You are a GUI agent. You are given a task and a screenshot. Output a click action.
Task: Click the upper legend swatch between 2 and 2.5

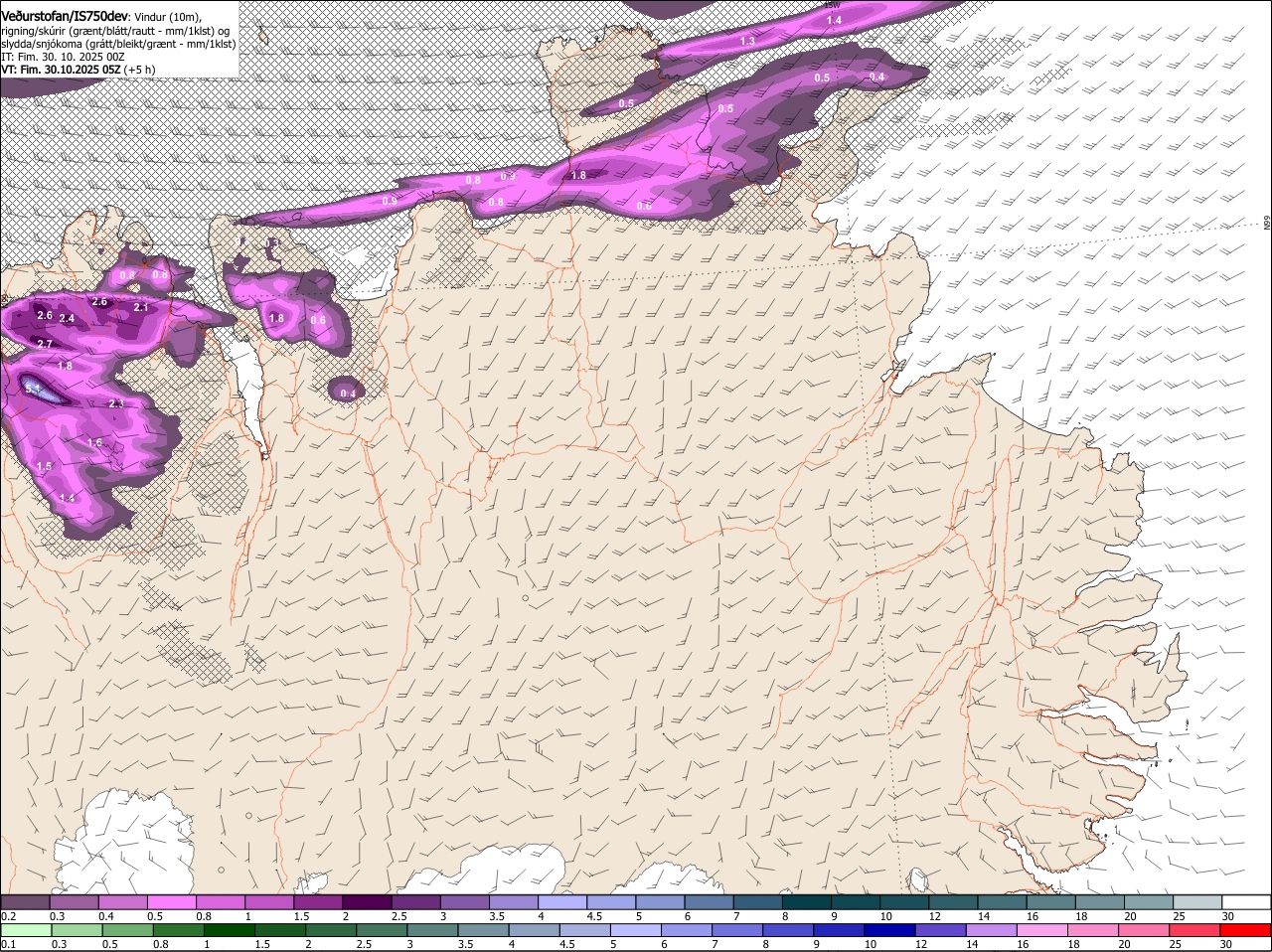coord(366,901)
